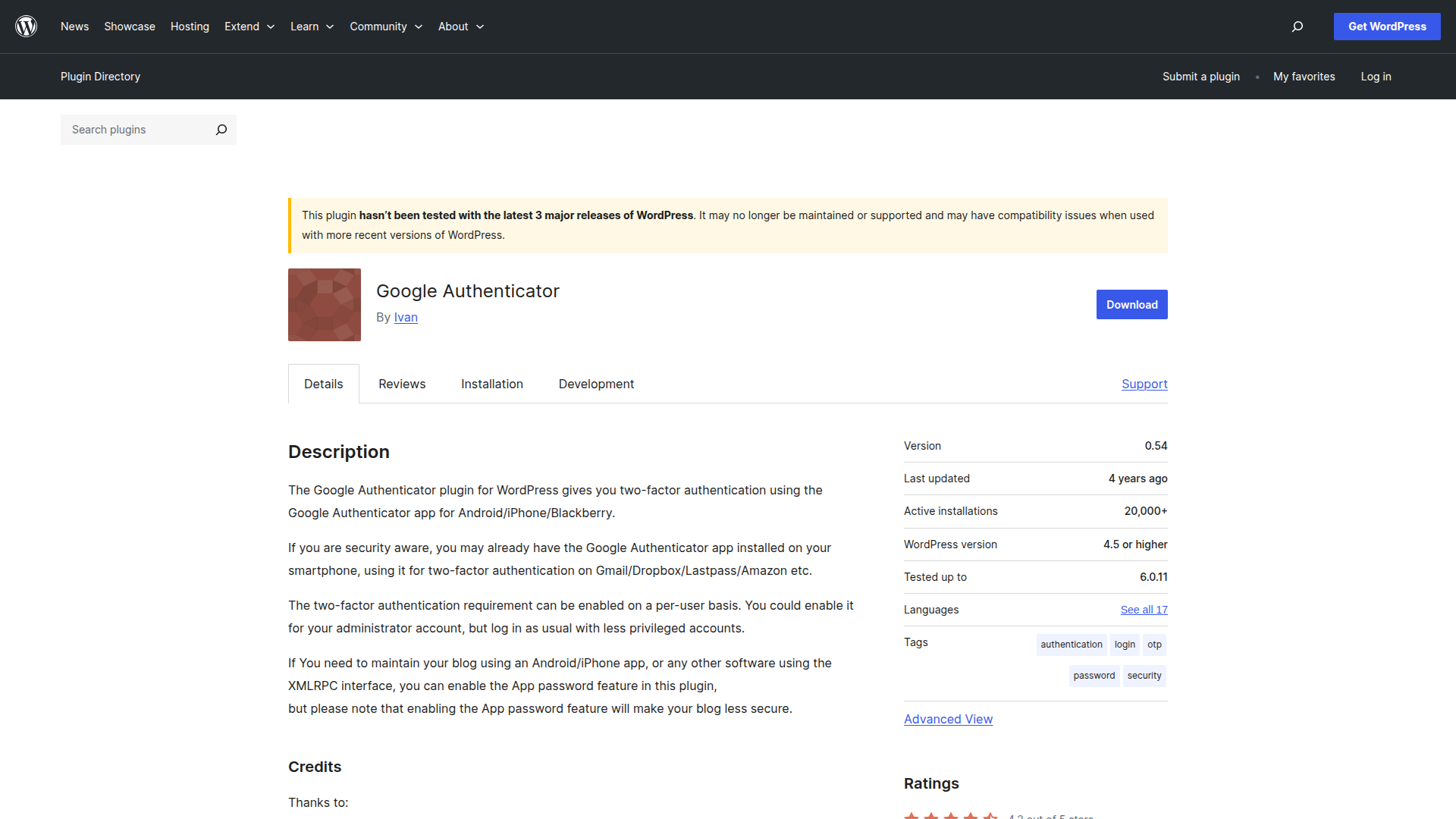Open the Plugin Directory link
Screen dimensions: 1456x819
coord(100,77)
